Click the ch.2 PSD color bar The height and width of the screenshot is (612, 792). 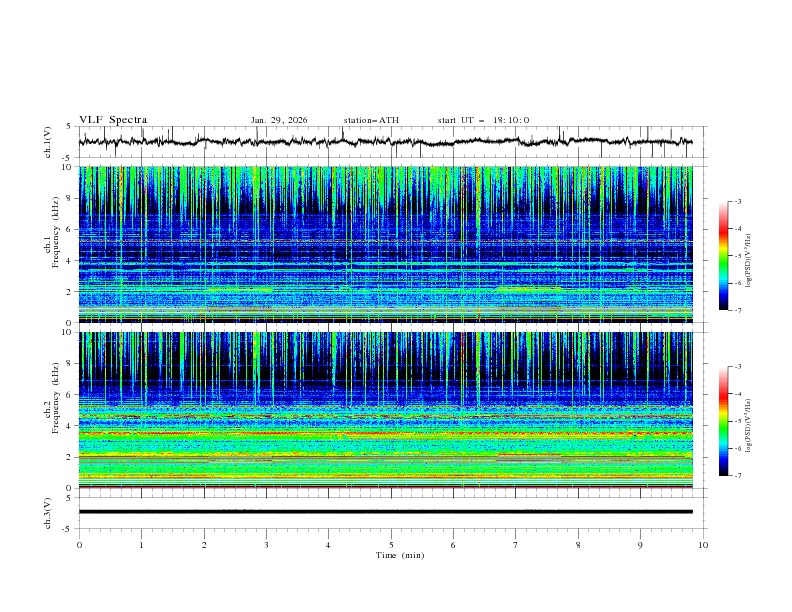(x=724, y=421)
